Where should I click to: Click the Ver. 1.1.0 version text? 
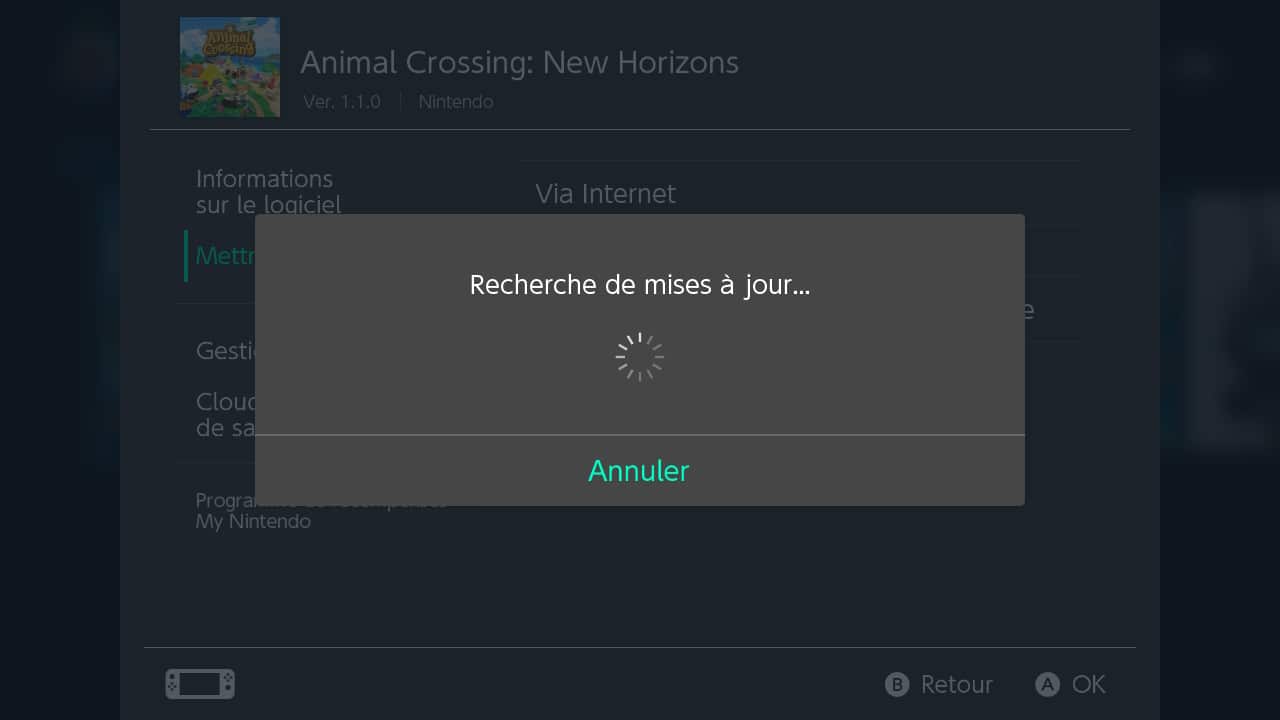[342, 102]
